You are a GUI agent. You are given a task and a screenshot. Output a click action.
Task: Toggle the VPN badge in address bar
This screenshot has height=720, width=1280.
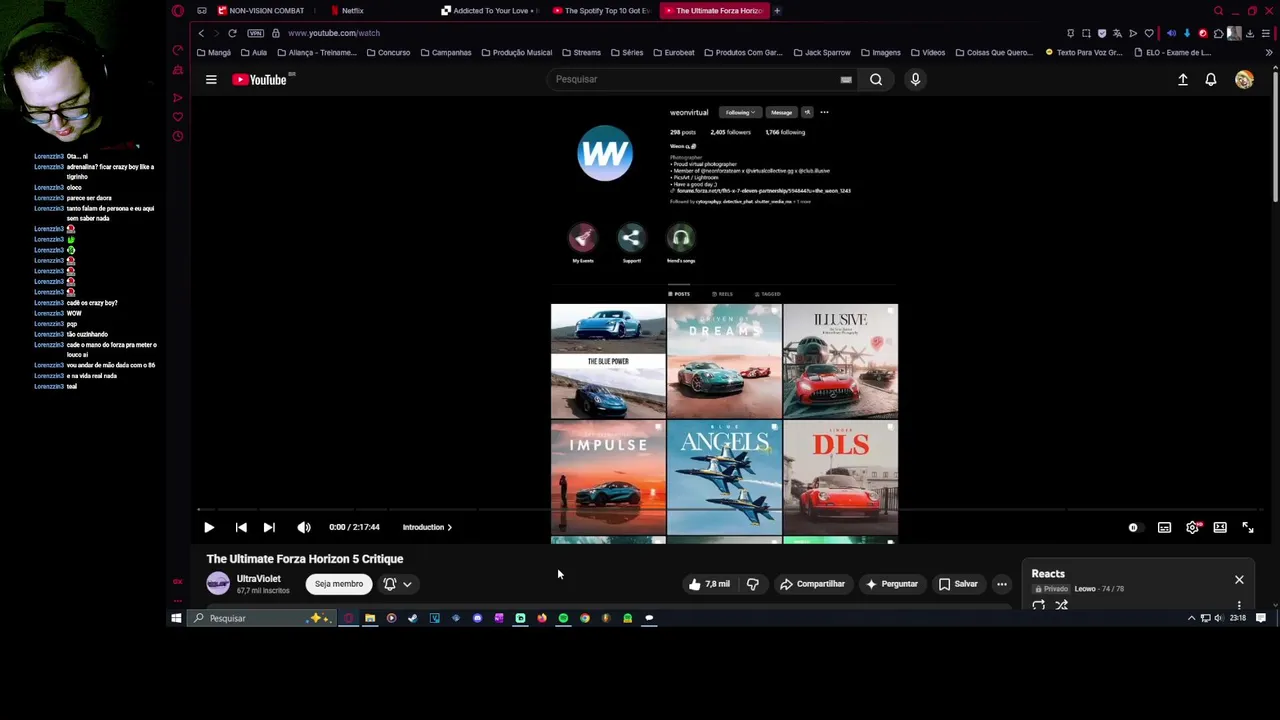coord(256,33)
